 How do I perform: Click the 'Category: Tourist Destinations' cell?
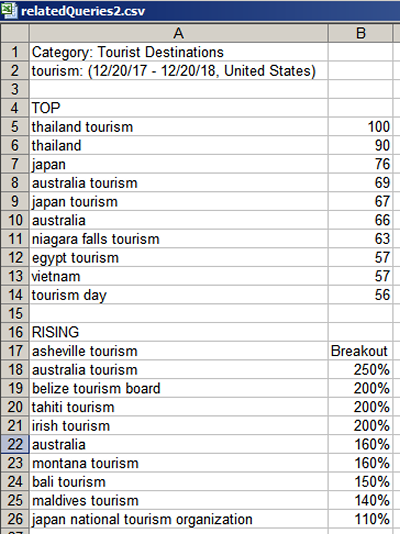[178, 52]
